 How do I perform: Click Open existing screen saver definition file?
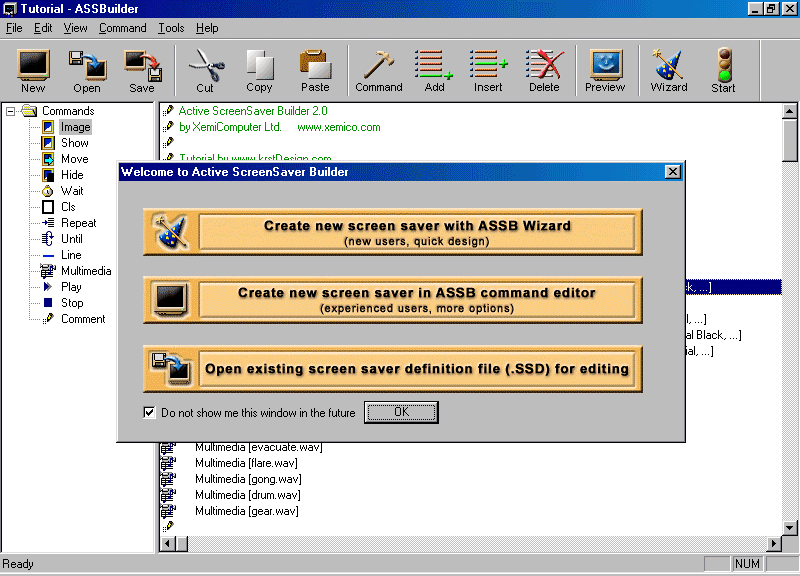pyautogui.click(x=392, y=369)
